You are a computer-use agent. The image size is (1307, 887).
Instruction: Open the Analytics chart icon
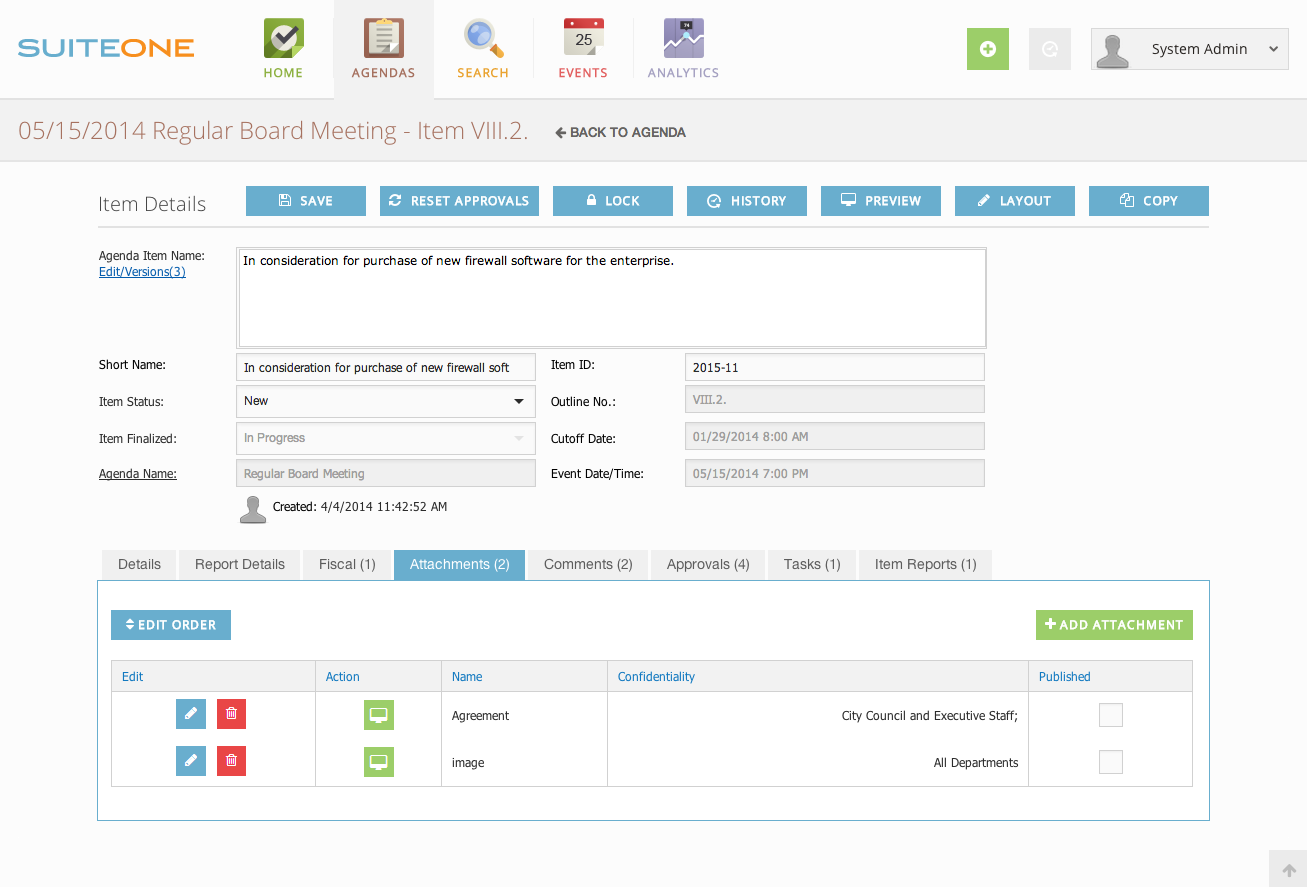click(683, 40)
